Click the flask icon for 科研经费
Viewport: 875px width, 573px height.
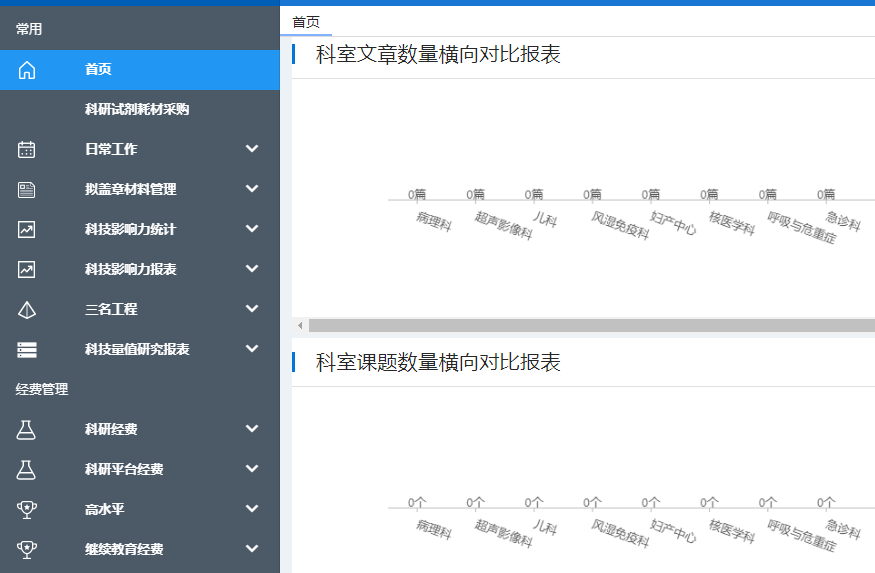[x=27, y=429]
